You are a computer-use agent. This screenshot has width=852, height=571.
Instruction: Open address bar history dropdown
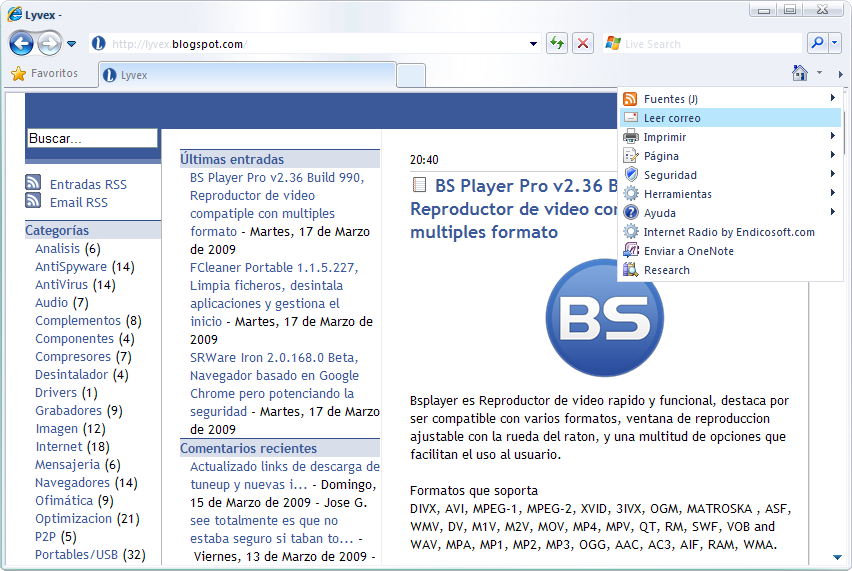[534, 44]
